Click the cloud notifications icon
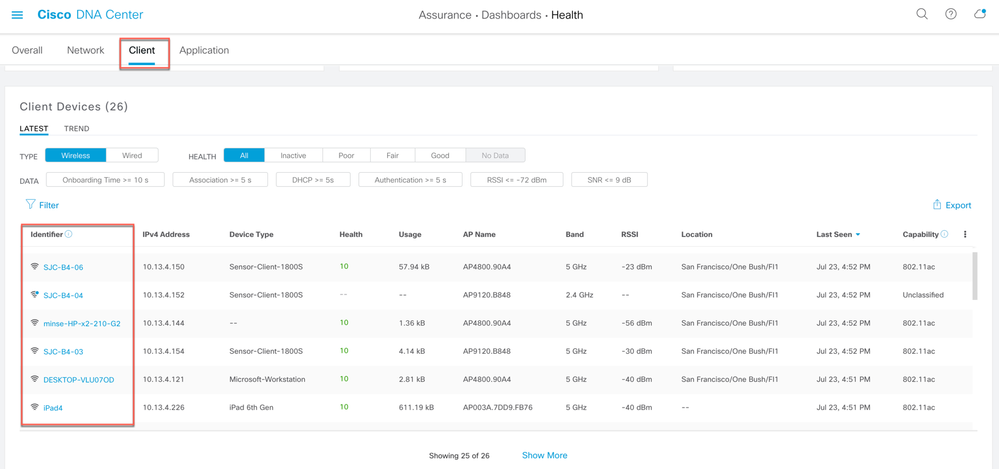The image size is (999, 469). 980,14
